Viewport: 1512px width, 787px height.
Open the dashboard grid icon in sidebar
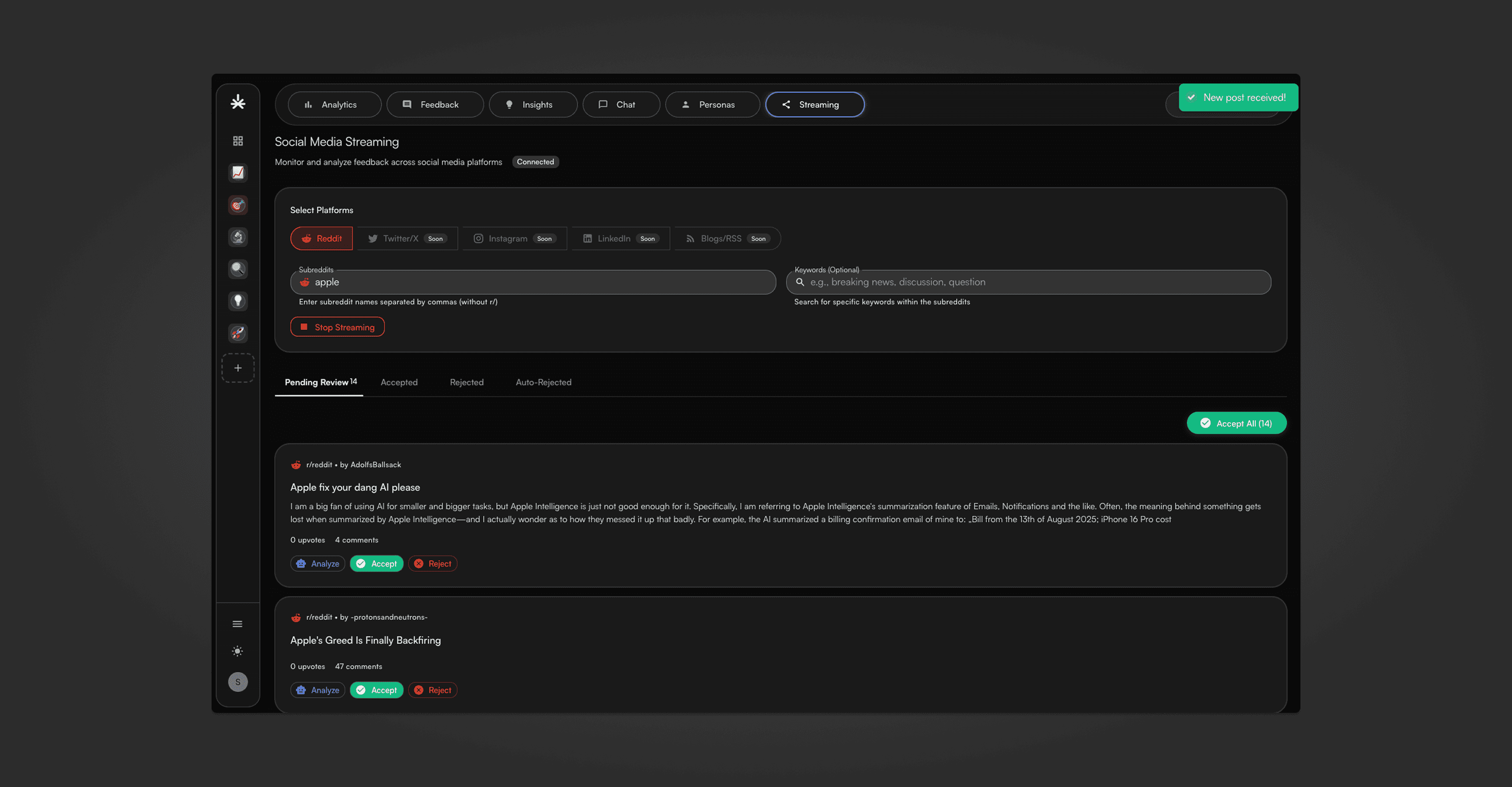[x=237, y=141]
